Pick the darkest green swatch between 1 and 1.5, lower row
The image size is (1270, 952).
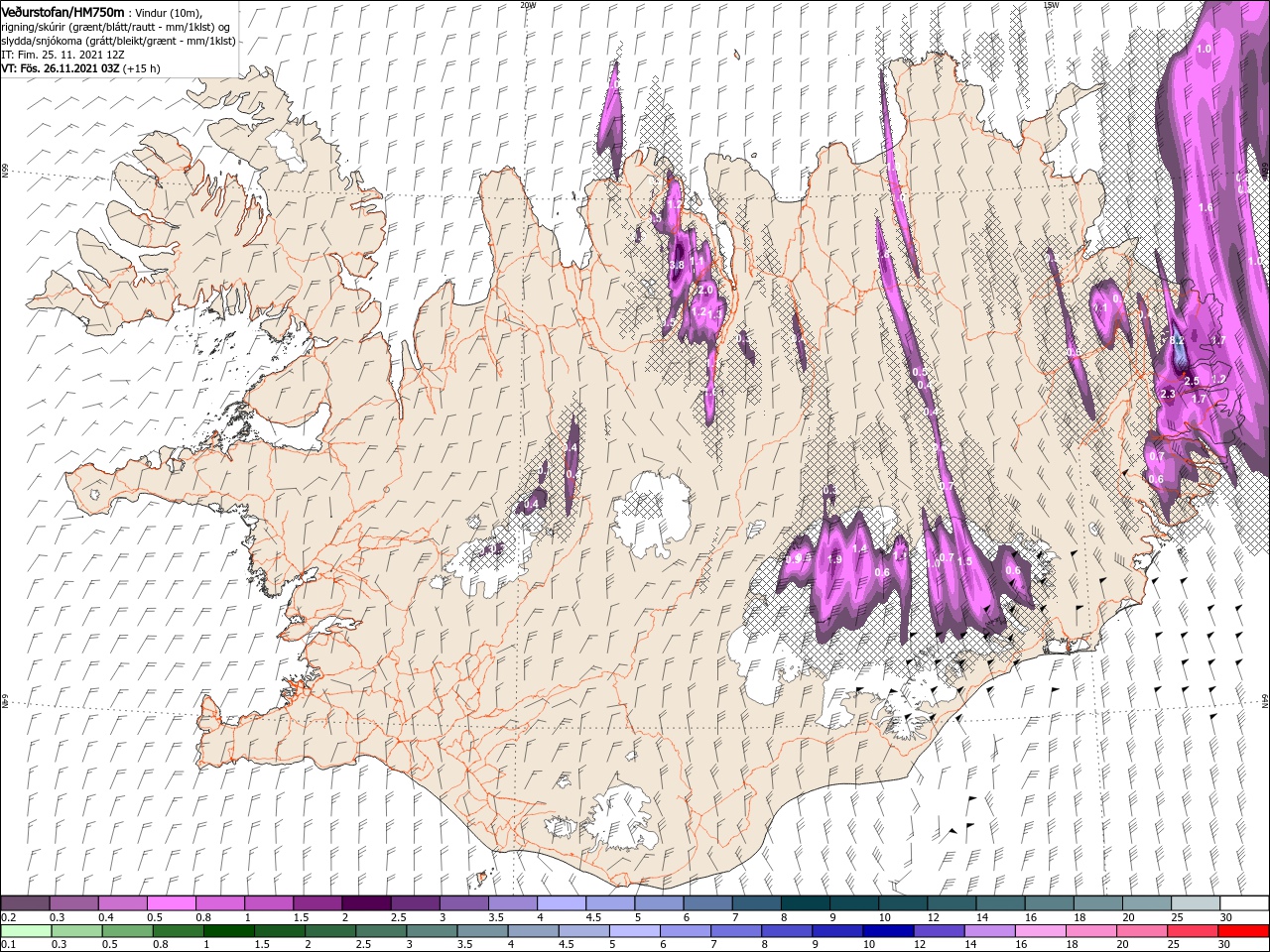click(228, 931)
